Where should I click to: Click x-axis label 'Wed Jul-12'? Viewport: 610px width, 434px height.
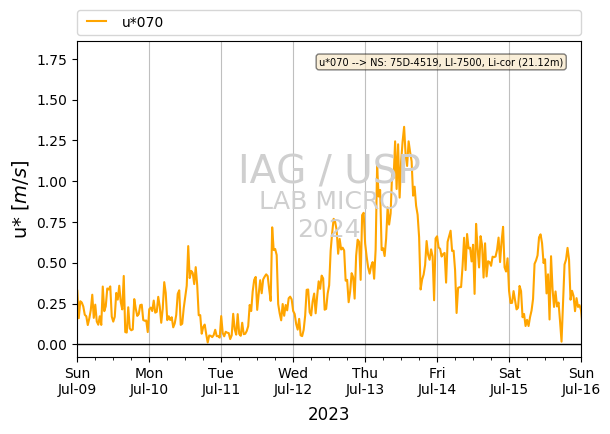293,381
